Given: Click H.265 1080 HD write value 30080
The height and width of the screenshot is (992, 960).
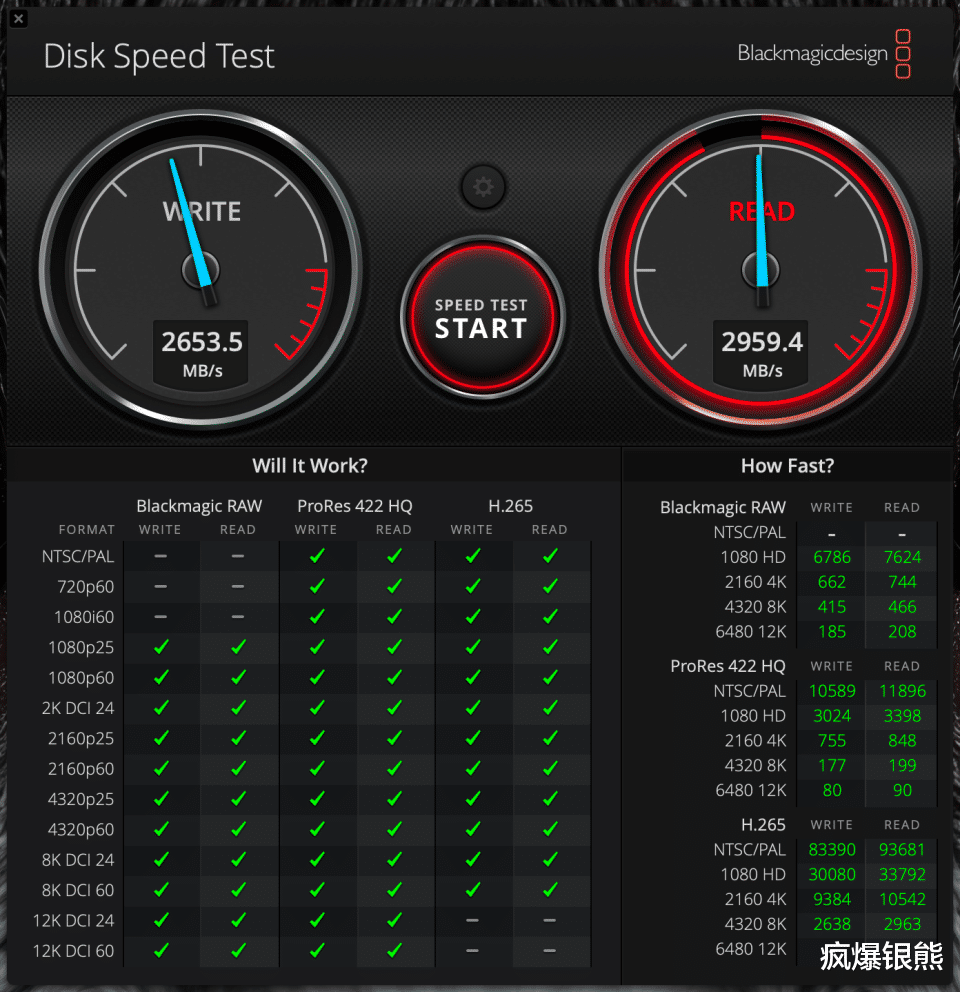Looking at the screenshot, I should (832, 874).
